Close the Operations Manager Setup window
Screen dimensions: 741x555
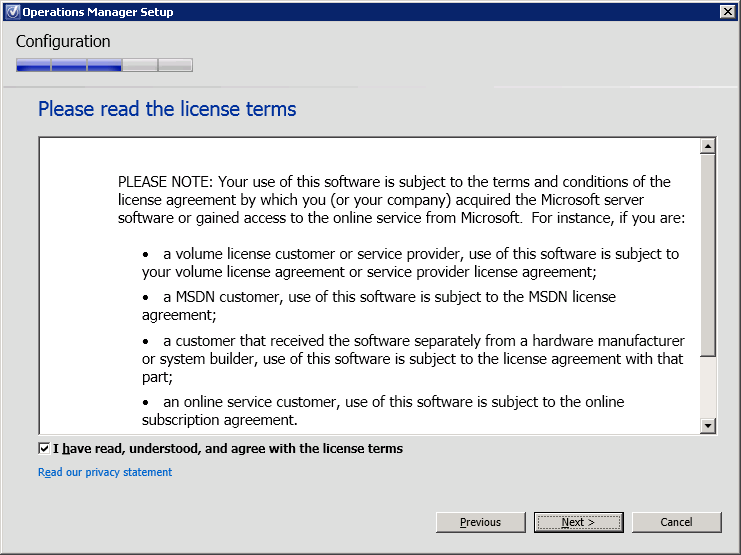[727, 12]
